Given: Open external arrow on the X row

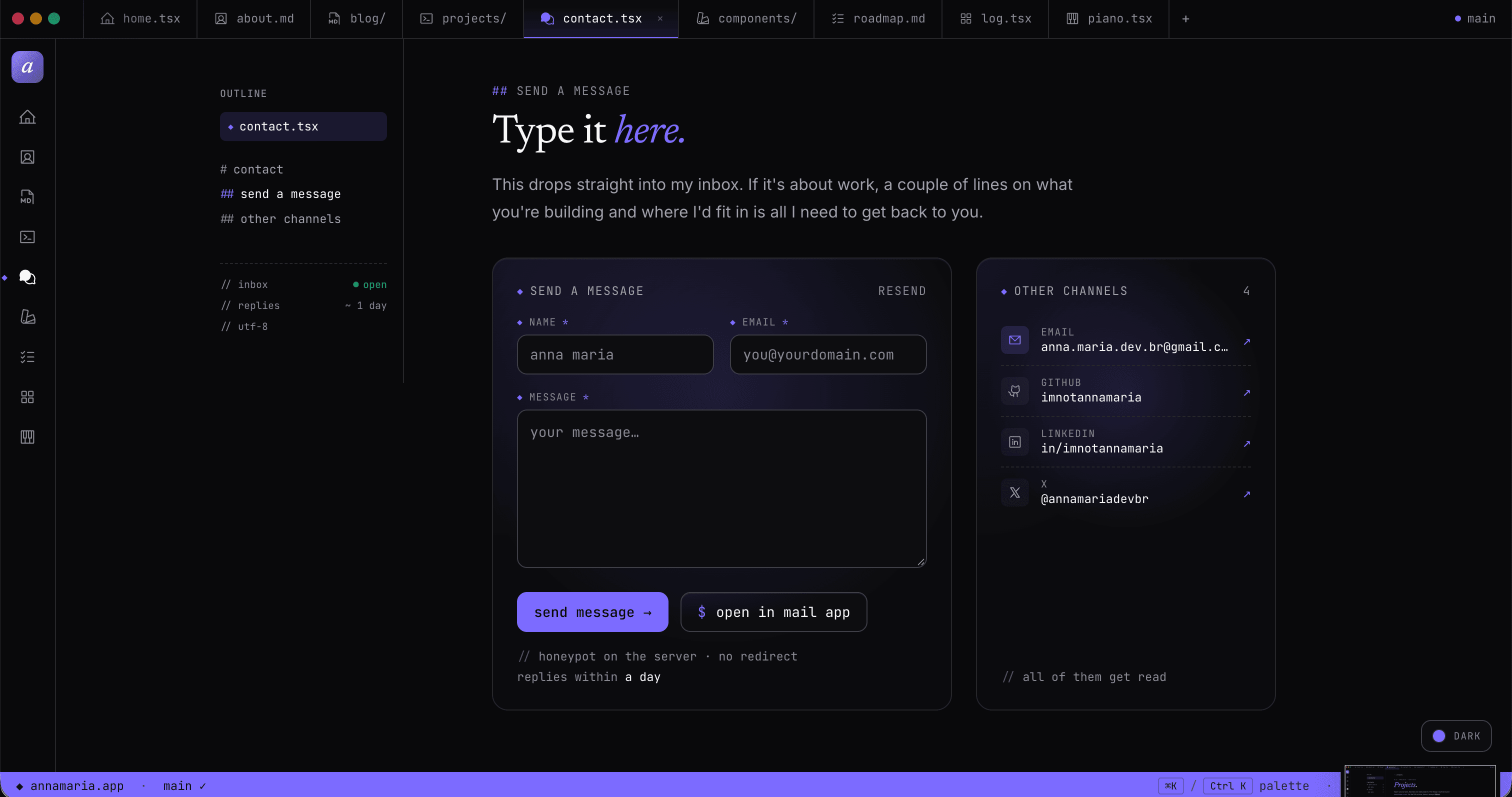Looking at the screenshot, I should pyautogui.click(x=1246, y=494).
